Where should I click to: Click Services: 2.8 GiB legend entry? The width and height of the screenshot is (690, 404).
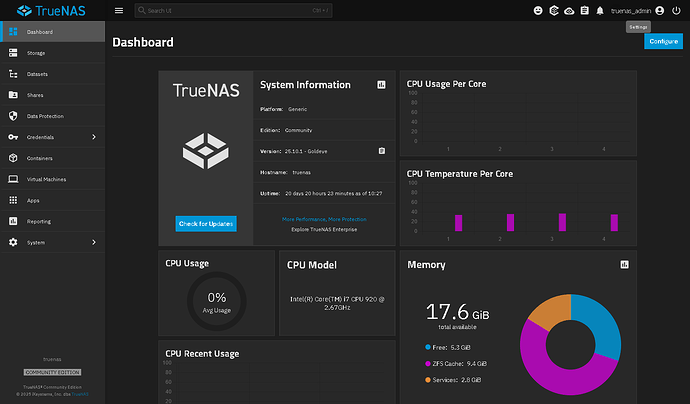pyautogui.click(x=453, y=380)
